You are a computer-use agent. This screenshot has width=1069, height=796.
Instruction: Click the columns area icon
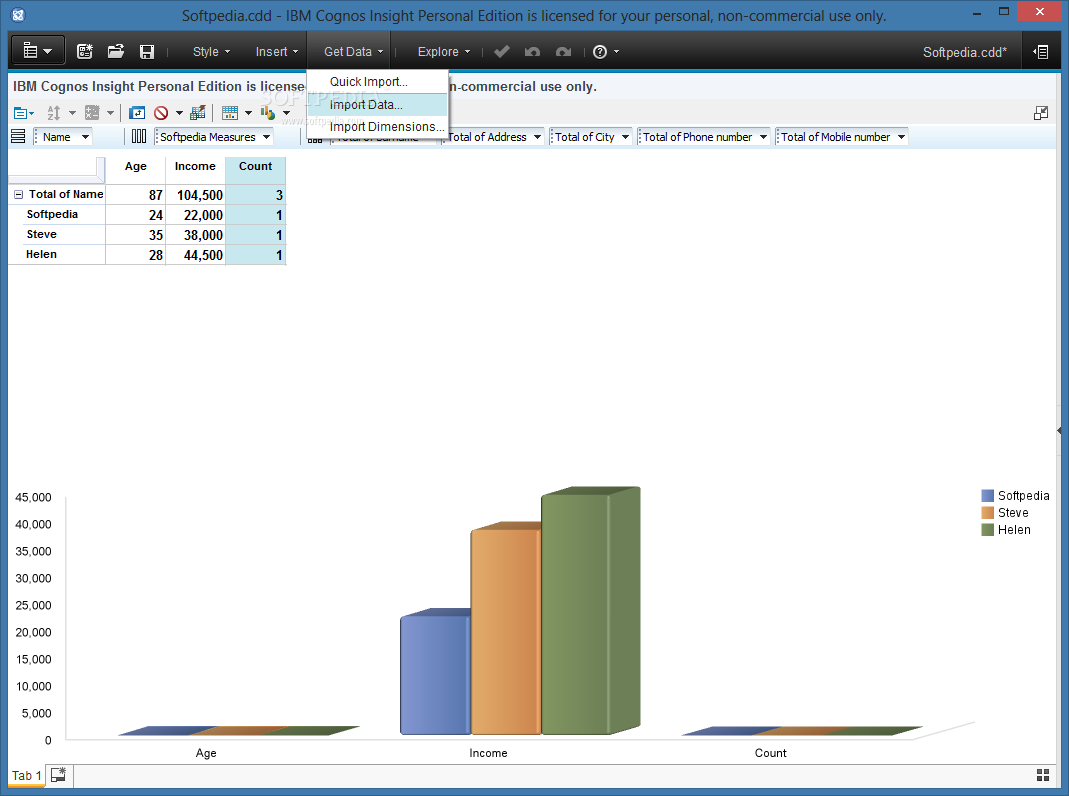[139, 137]
